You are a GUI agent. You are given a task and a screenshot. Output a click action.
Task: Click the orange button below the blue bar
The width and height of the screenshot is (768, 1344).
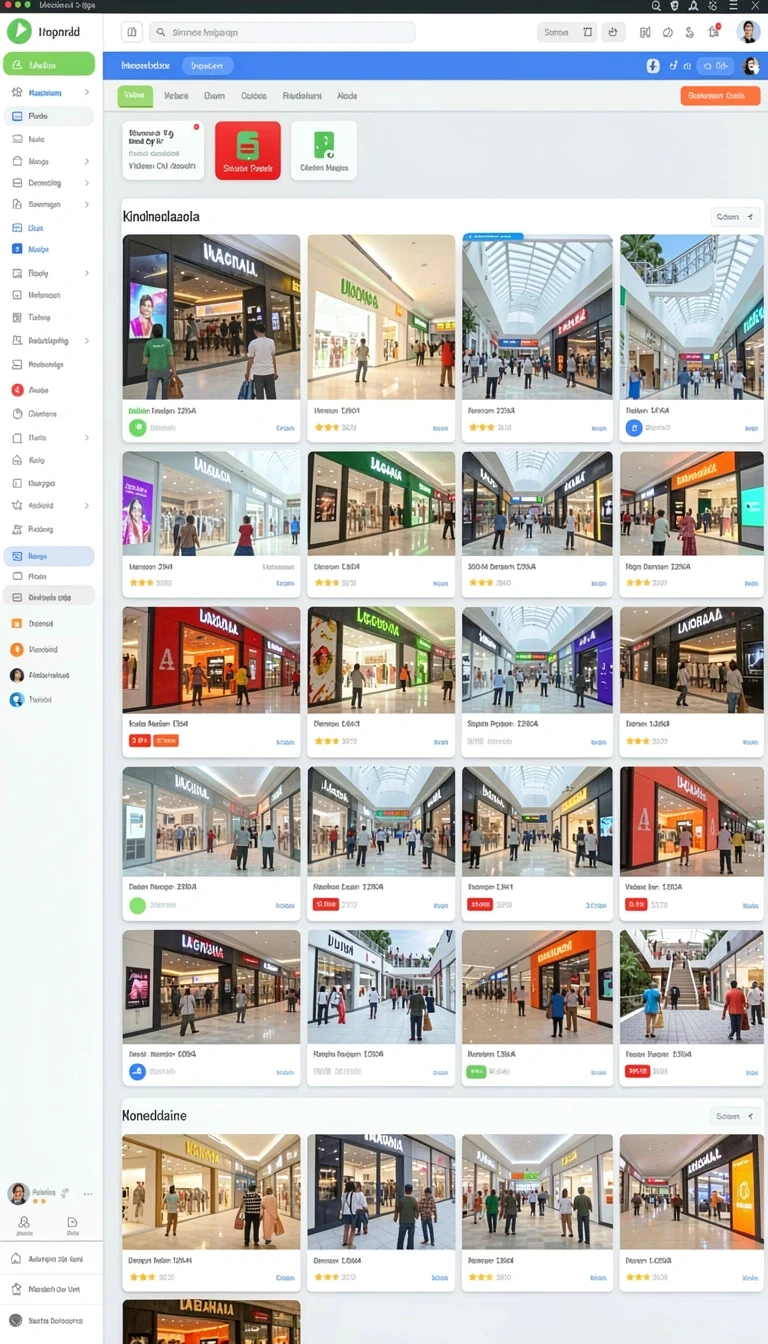point(720,96)
